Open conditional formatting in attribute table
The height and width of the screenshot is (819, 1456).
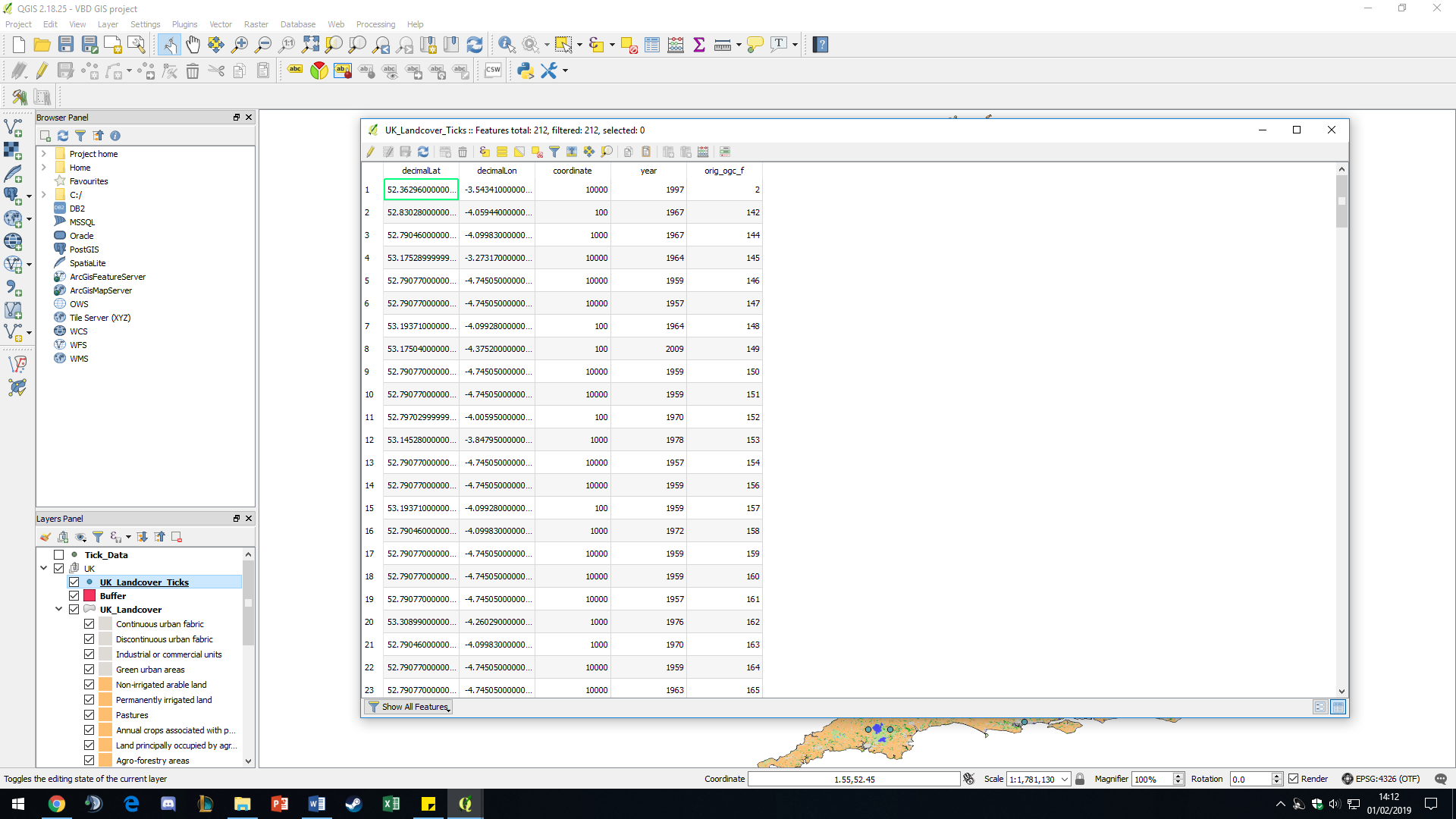tap(725, 152)
